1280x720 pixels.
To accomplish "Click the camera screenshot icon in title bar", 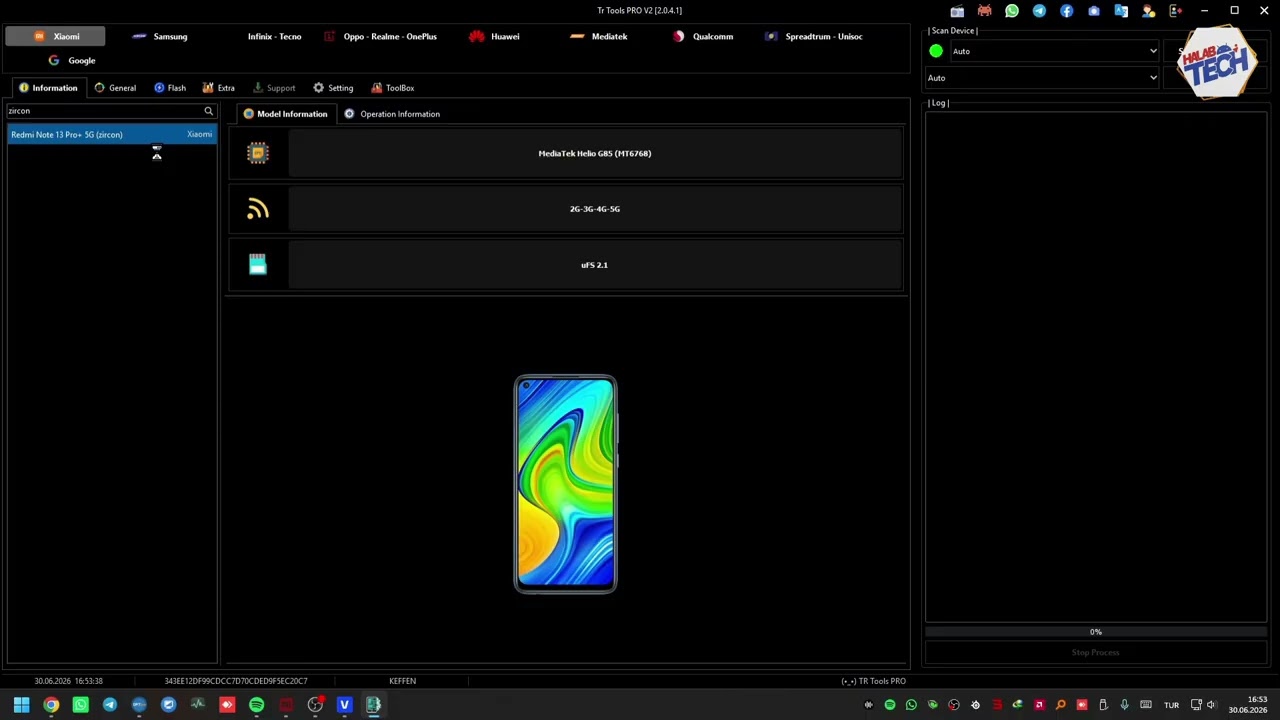I will point(1094,11).
